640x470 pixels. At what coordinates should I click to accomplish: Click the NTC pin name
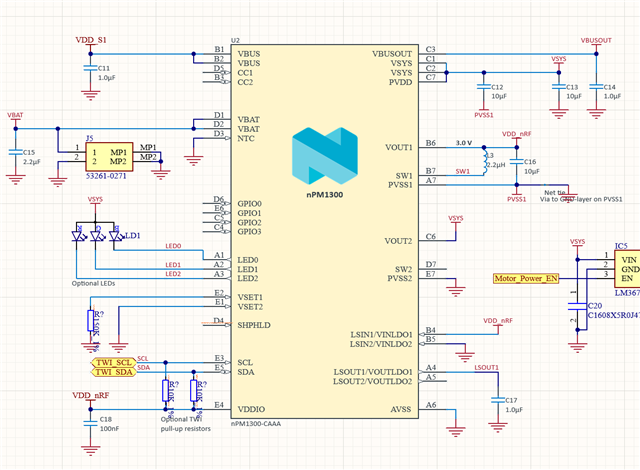point(246,138)
